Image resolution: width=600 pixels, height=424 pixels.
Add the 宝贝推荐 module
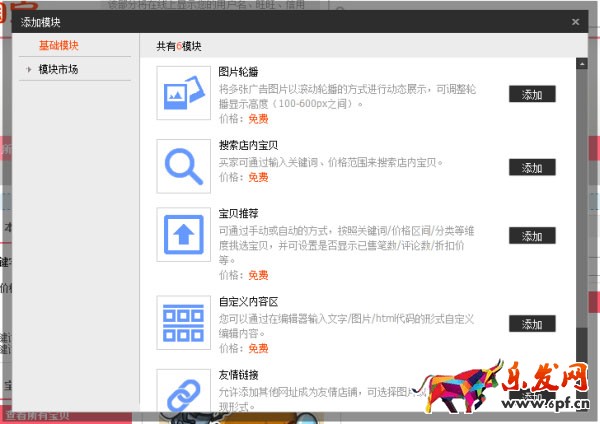click(531, 235)
